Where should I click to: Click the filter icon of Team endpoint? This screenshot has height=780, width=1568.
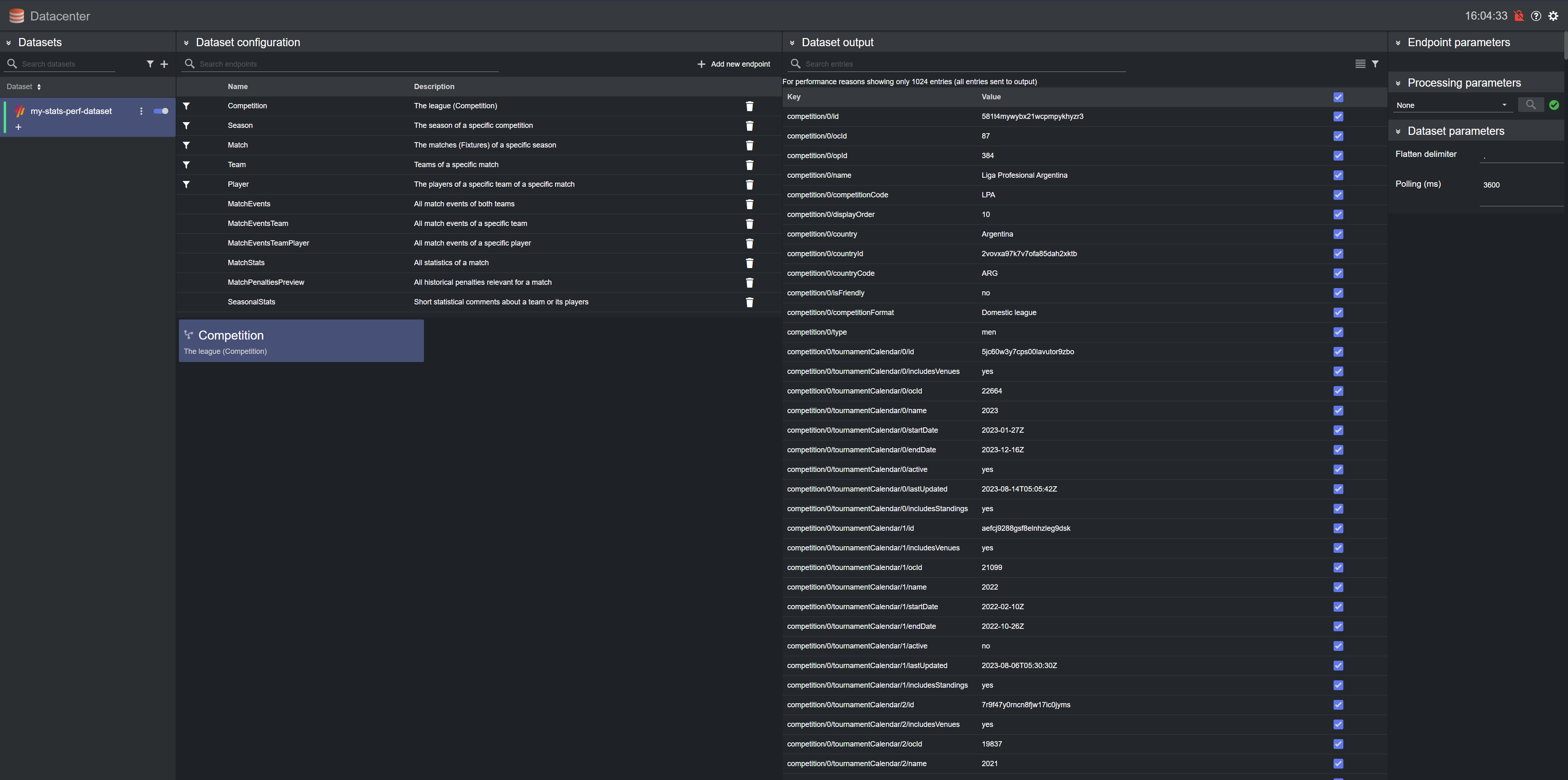(186, 164)
